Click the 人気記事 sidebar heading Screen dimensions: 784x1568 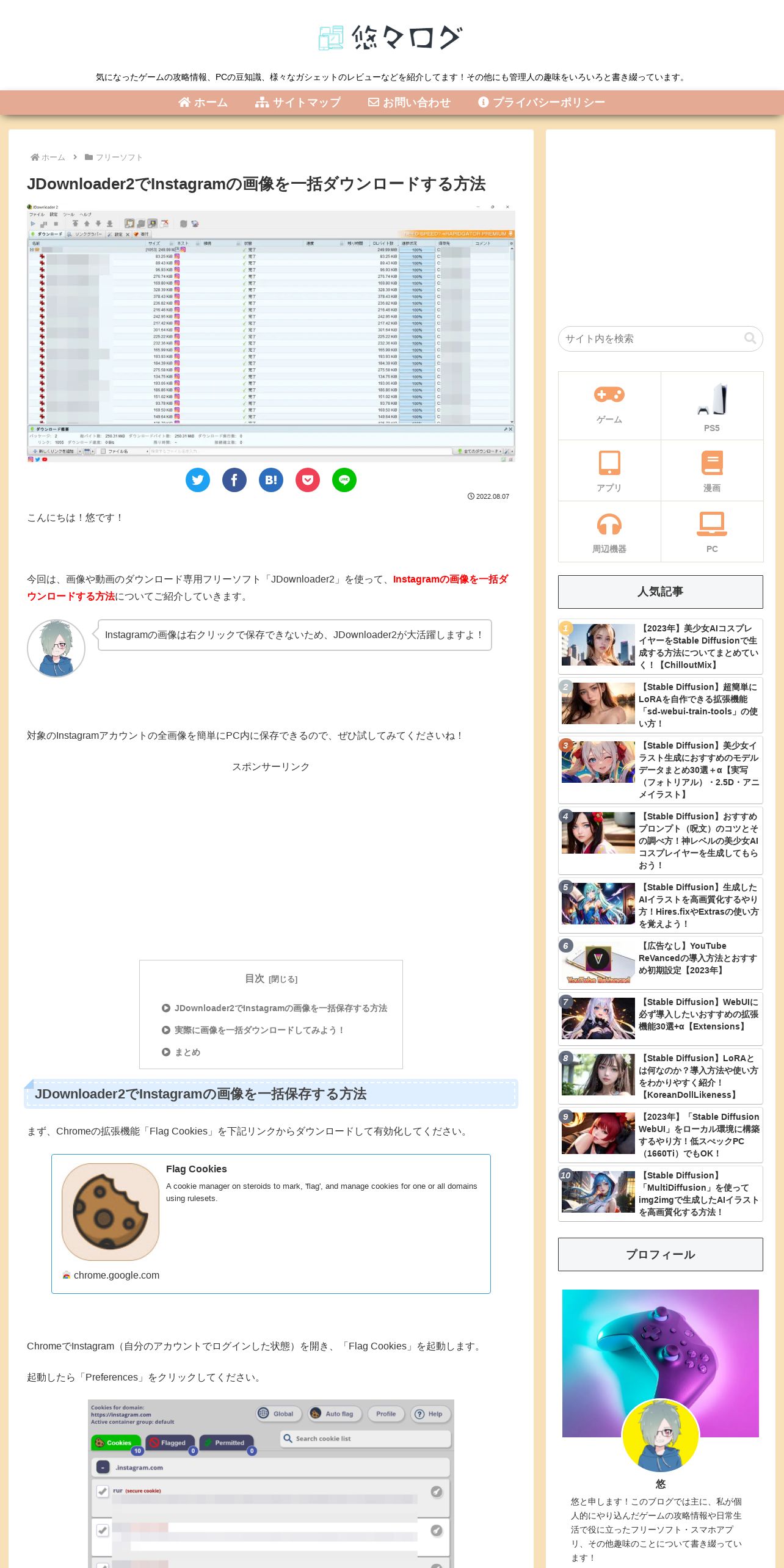(x=661, y=592)
